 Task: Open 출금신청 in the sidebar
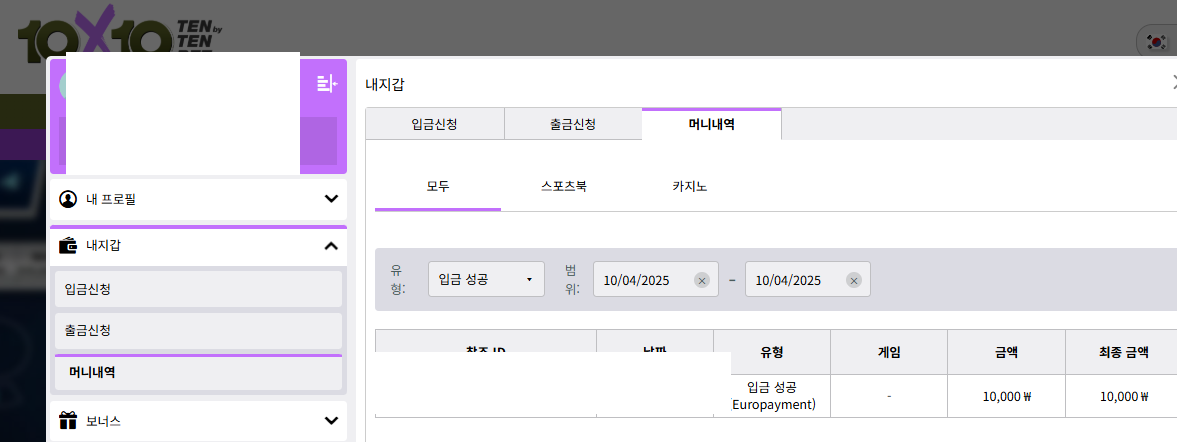[x=198, y=331]
